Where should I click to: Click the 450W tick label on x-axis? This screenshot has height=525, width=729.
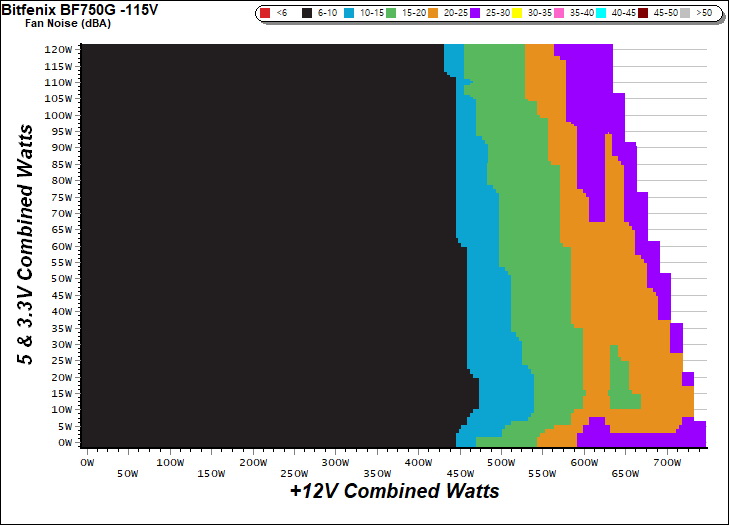pos(461,472)
